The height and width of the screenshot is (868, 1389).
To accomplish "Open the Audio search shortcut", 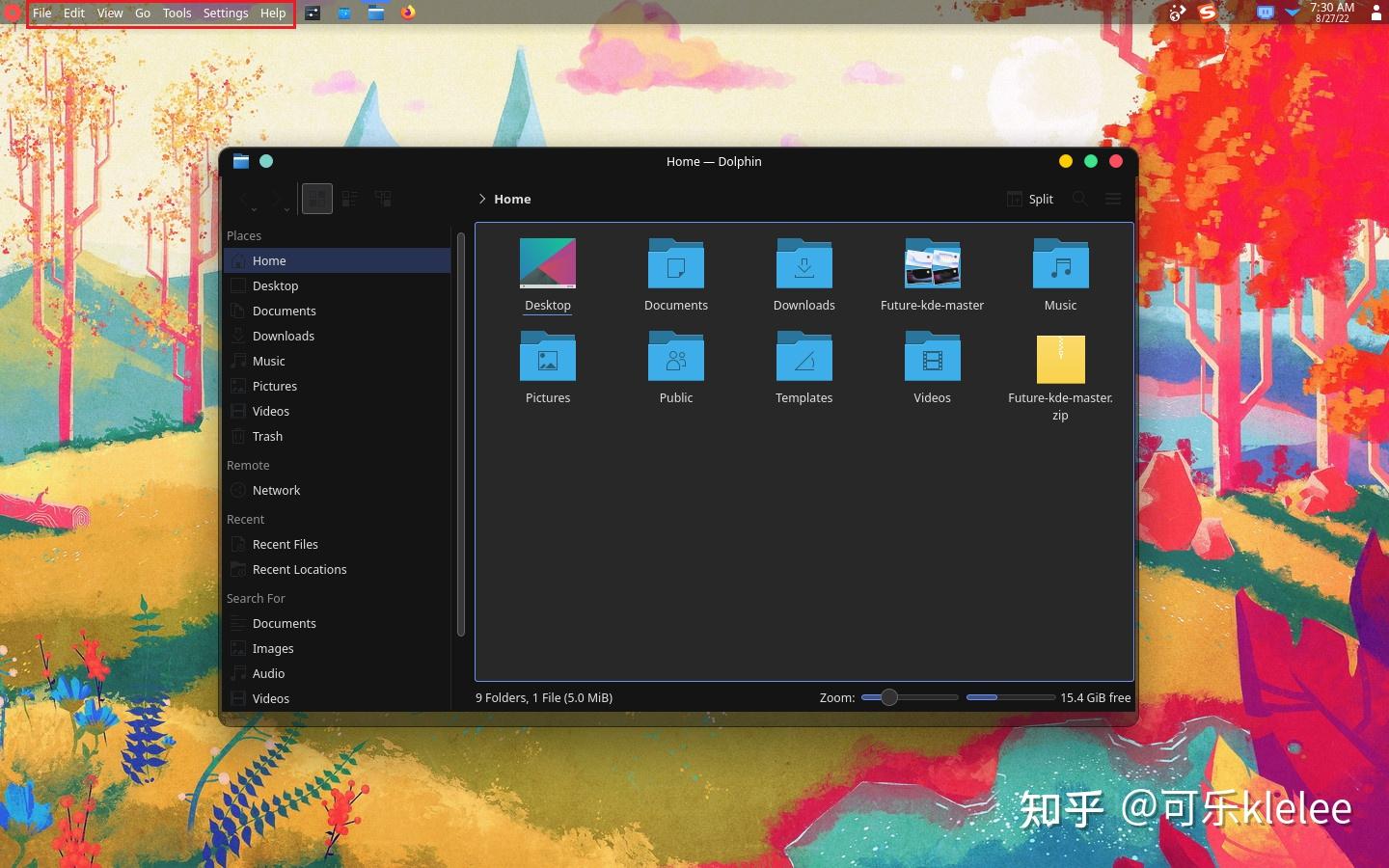I will (268, 673).
